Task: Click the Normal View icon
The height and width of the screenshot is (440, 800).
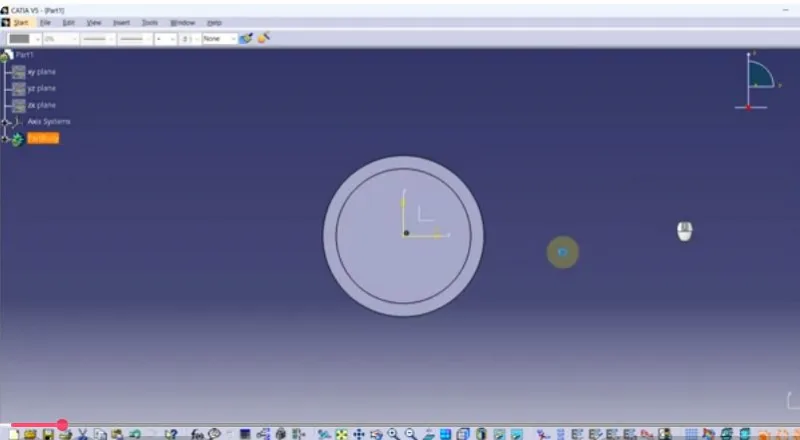Action: [428, 434]
